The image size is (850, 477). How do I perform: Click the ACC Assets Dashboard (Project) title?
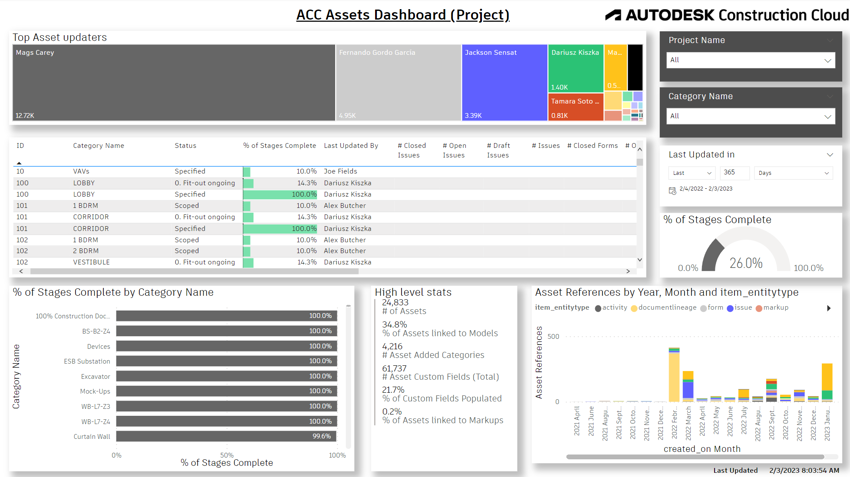[x=403, y=15]
